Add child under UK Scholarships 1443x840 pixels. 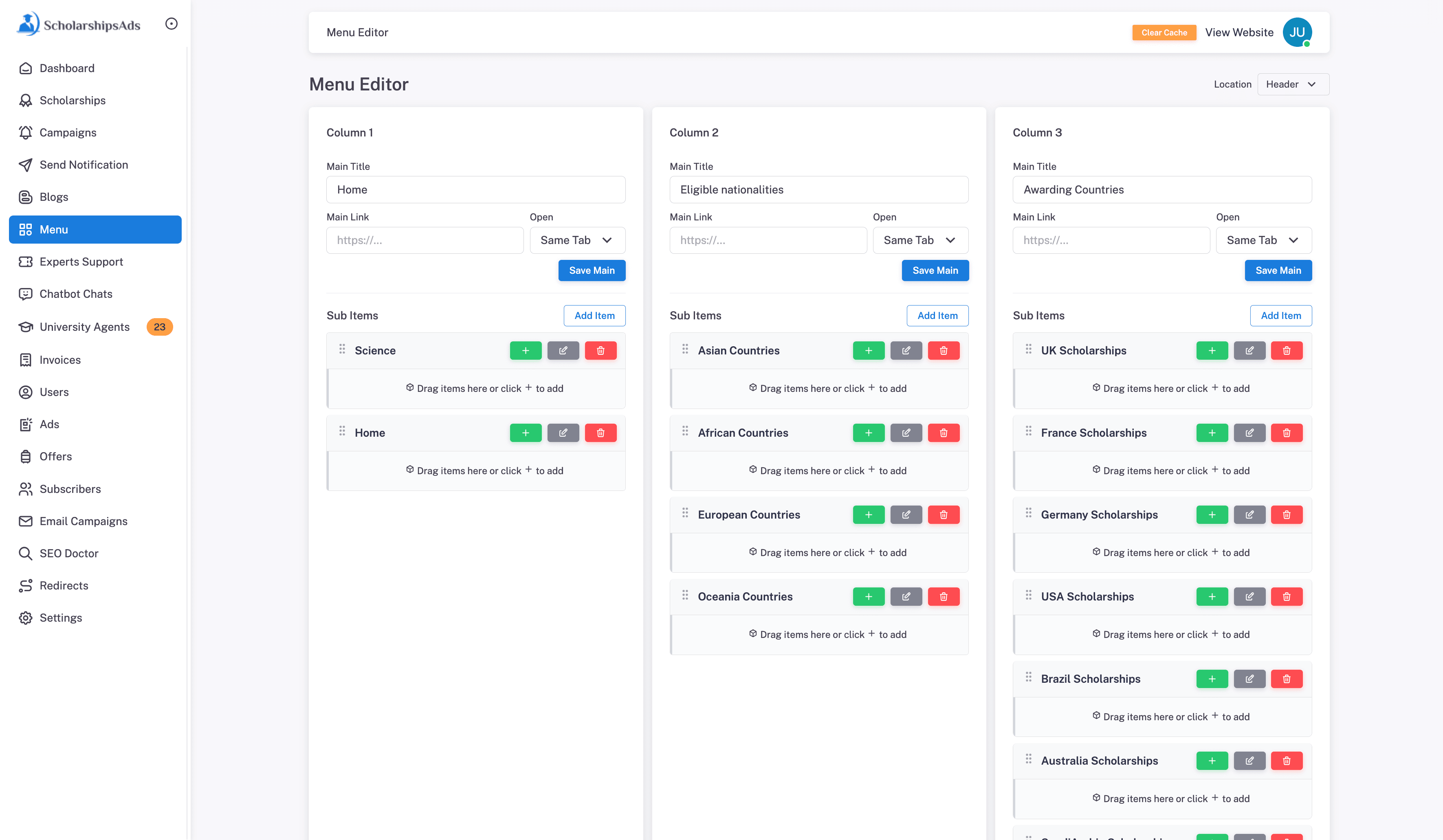tap(1212, 350)
